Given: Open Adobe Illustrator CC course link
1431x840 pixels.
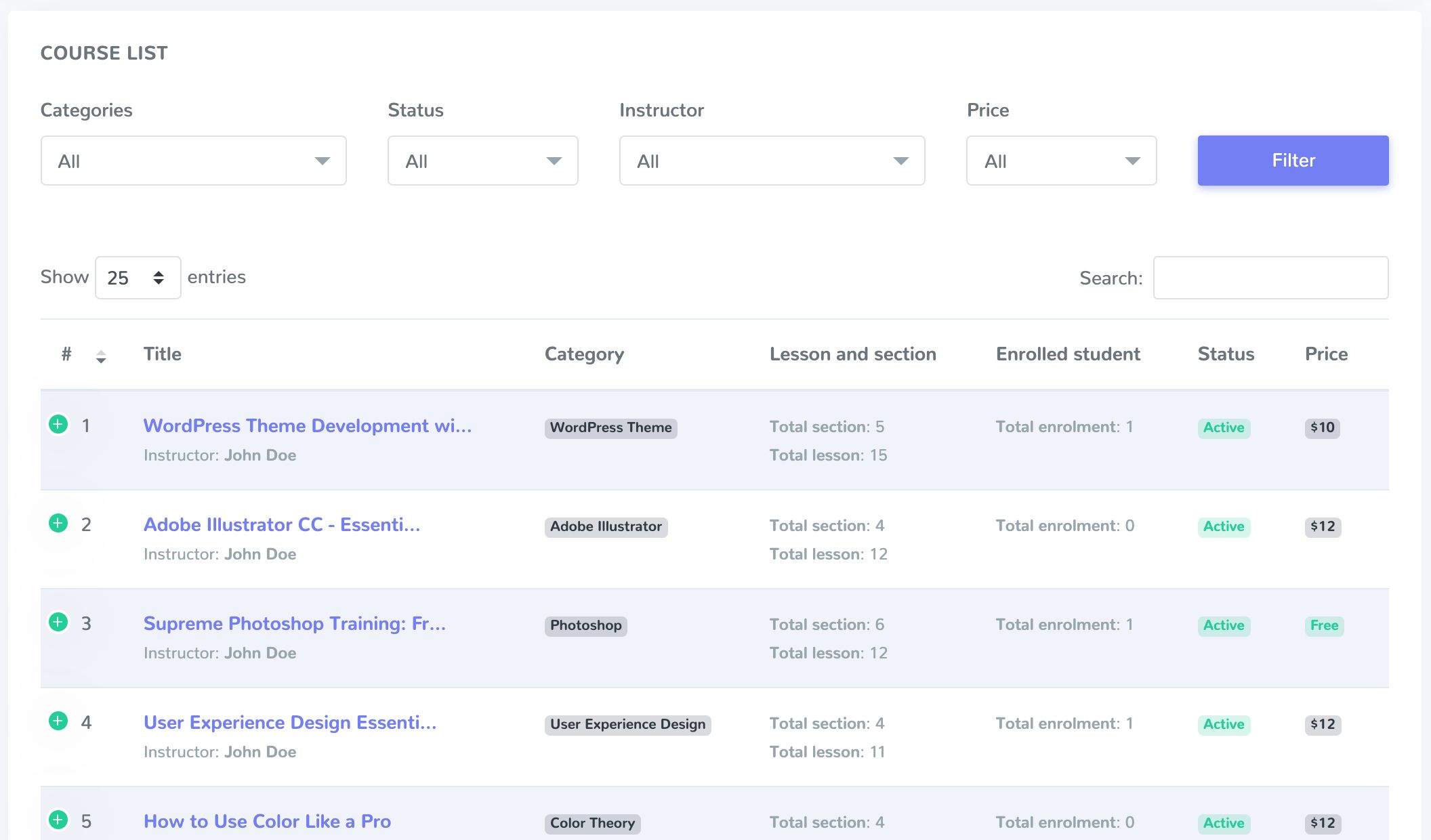Looking at the screenshot, I should coord(282,525).
